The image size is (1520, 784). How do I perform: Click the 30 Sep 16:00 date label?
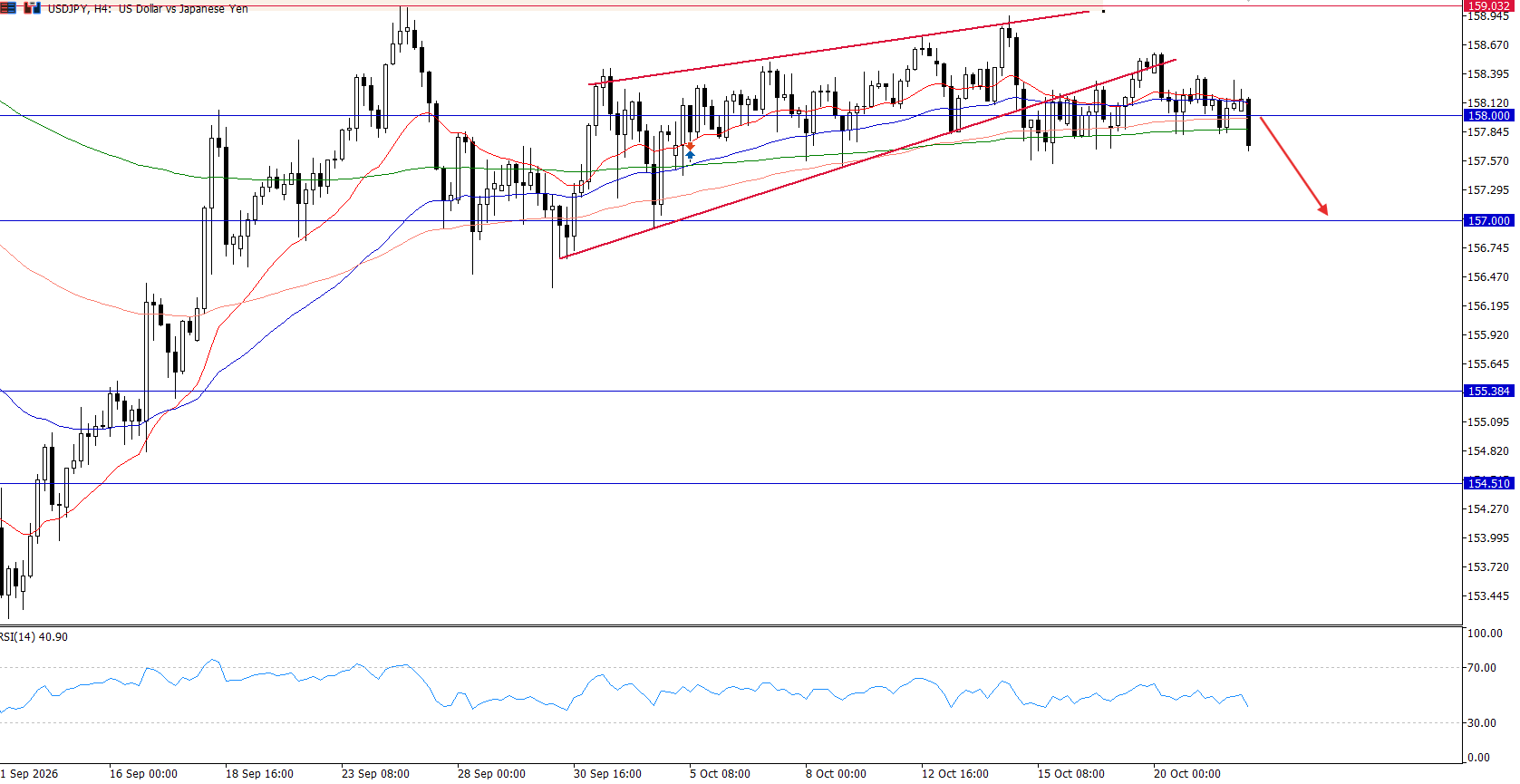tap(607, 773)
